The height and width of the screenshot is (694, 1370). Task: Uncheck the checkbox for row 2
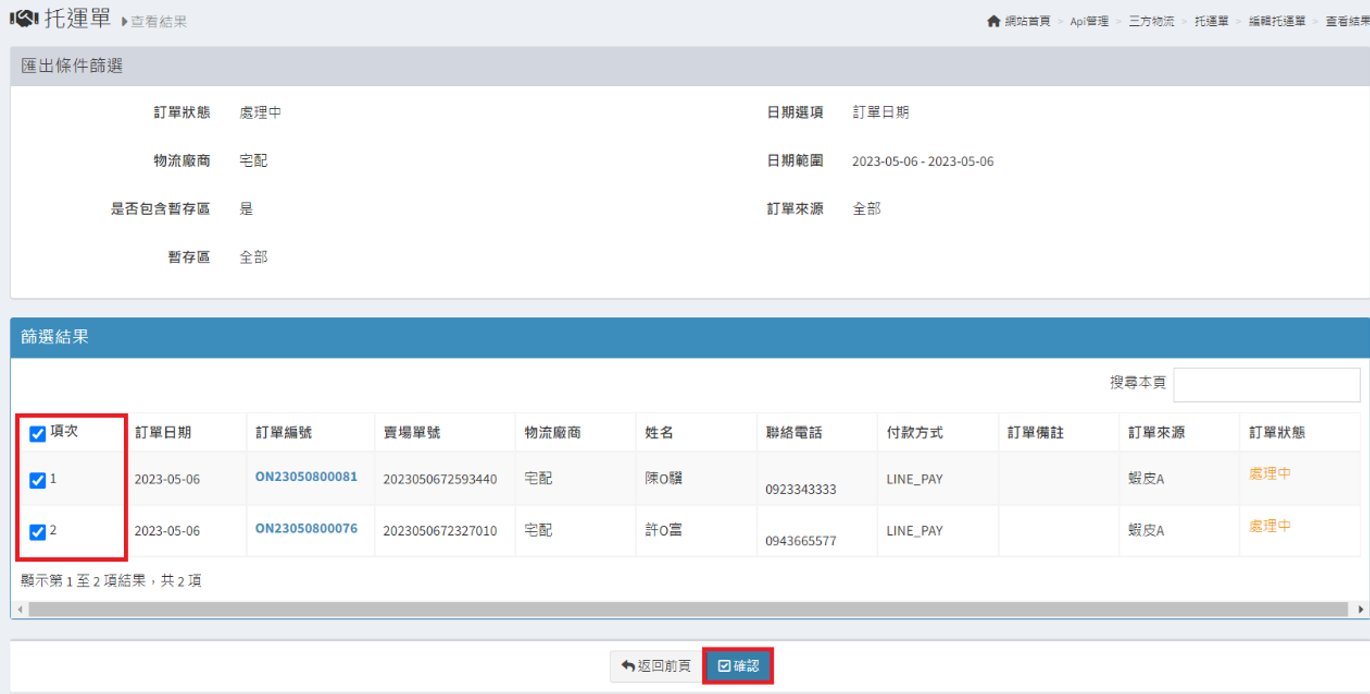point(38,532)
